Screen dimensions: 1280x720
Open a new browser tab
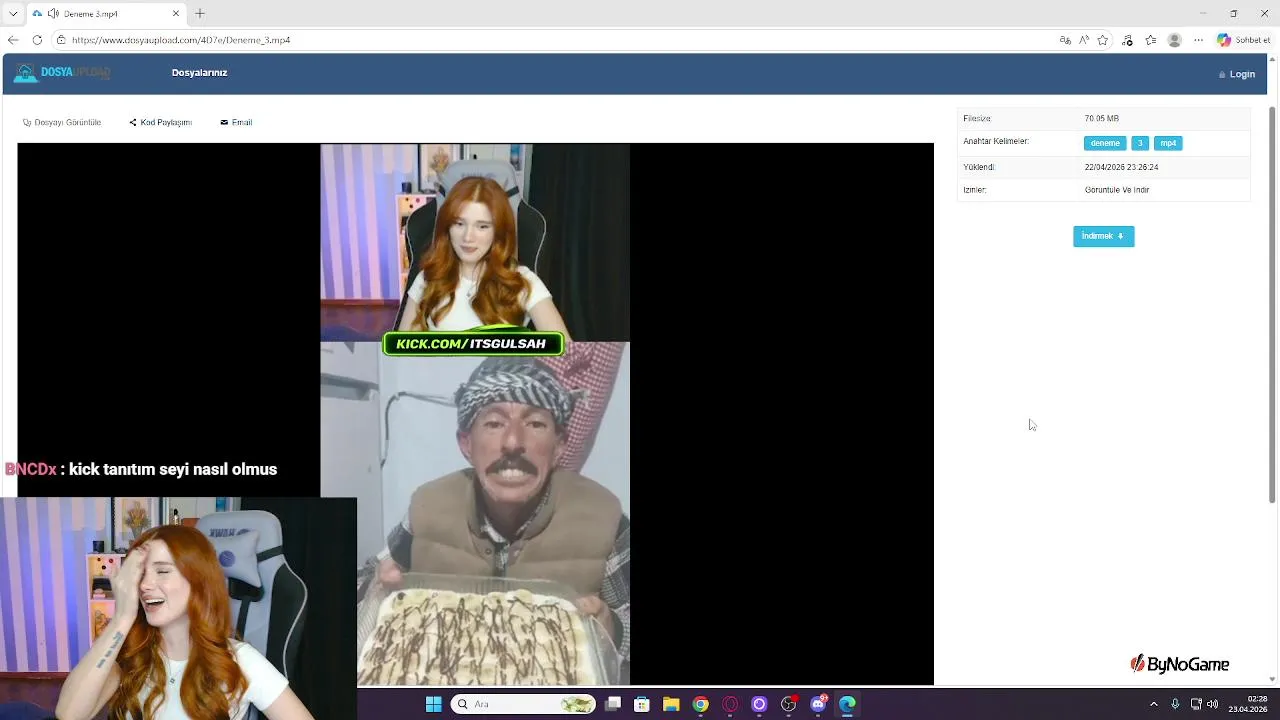tap(200, 13)
